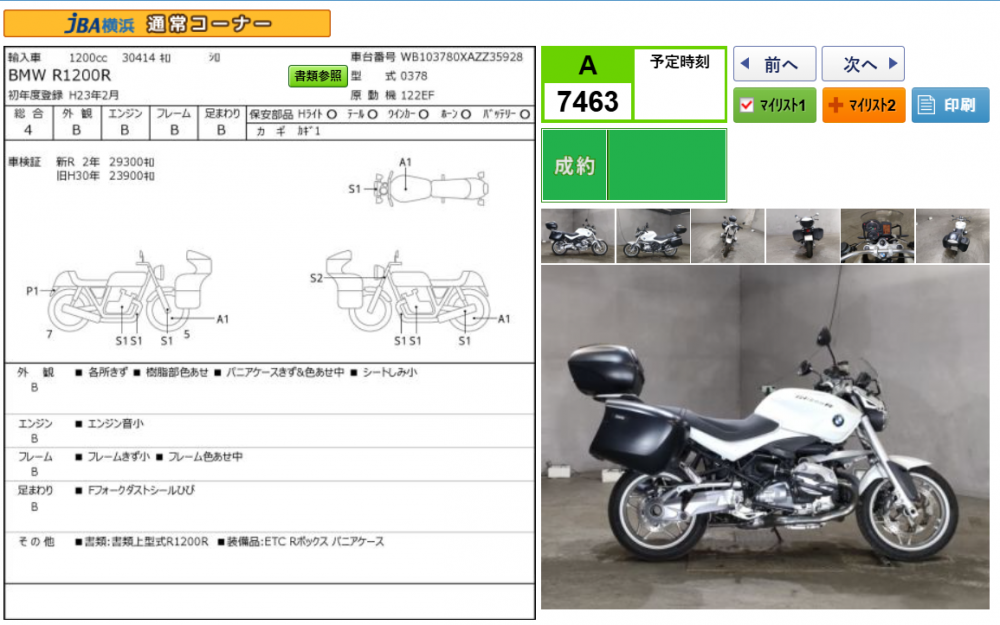Image resolution: width=1000 pixels, height=625 pixels.
Task: Open the 書類参照 document reference button
Action: (x=318, y=77)
